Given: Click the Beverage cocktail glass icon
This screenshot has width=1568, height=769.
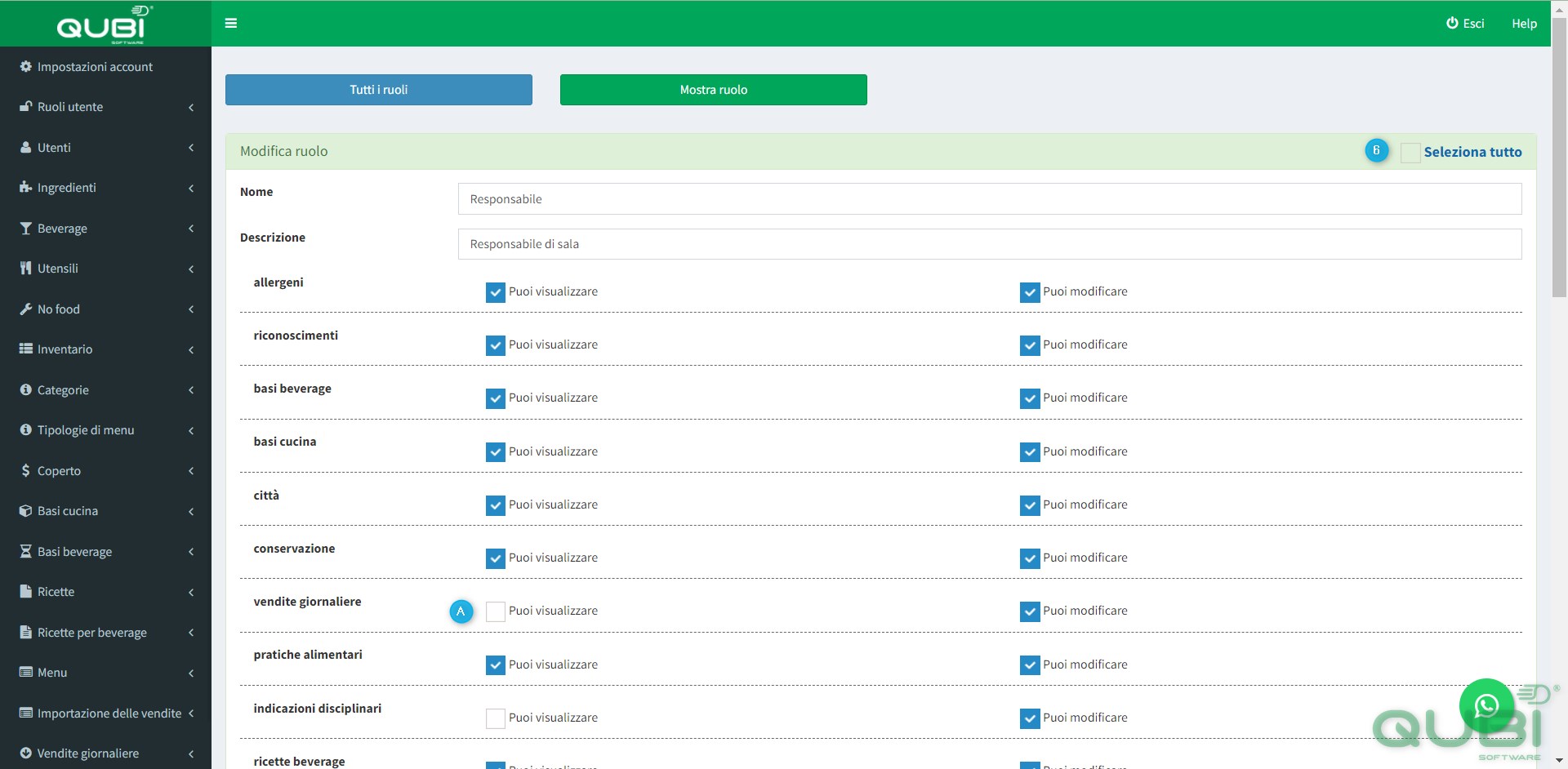Looking at the screenshot, I should pos(26,229).
